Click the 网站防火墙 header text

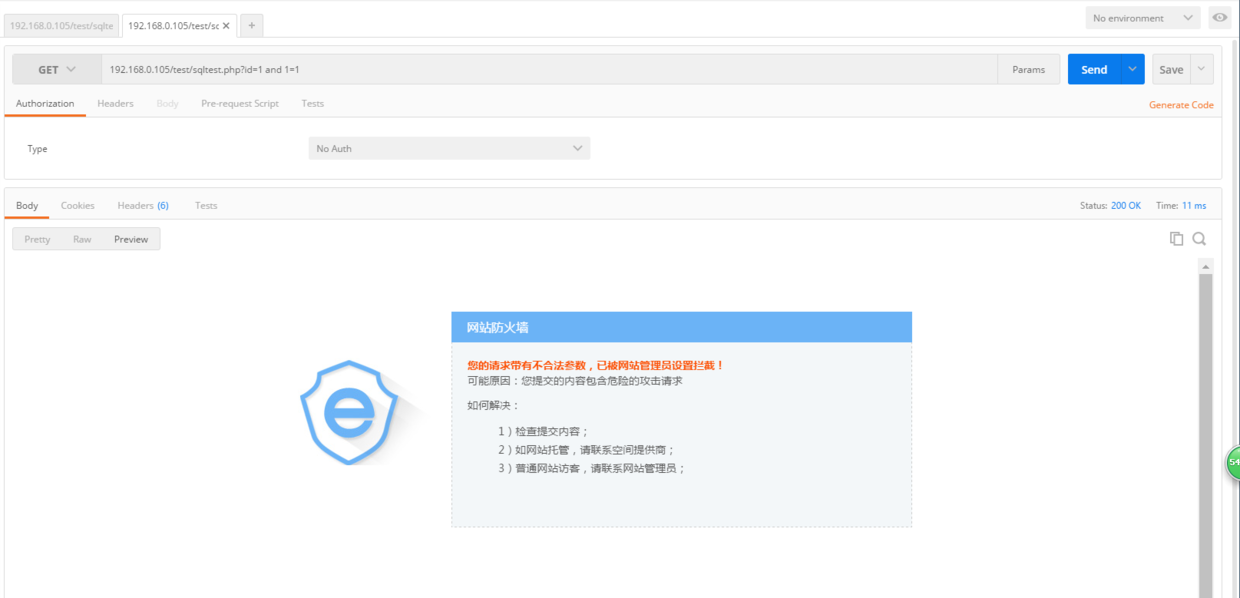[498, 328]
